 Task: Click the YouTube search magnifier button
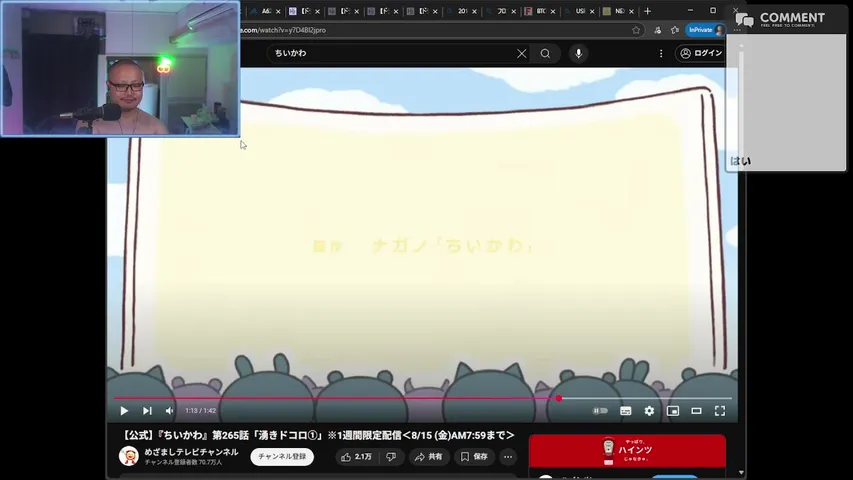point(545,53)
